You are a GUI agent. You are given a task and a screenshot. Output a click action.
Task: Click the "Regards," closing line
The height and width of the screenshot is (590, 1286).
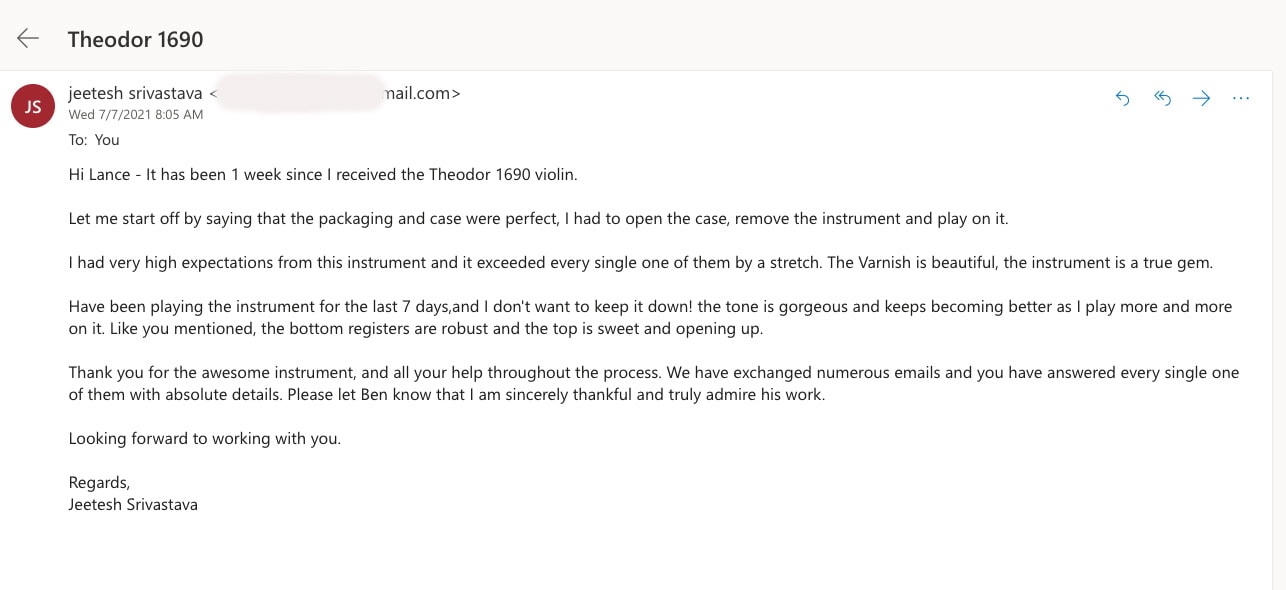(99, 483)
